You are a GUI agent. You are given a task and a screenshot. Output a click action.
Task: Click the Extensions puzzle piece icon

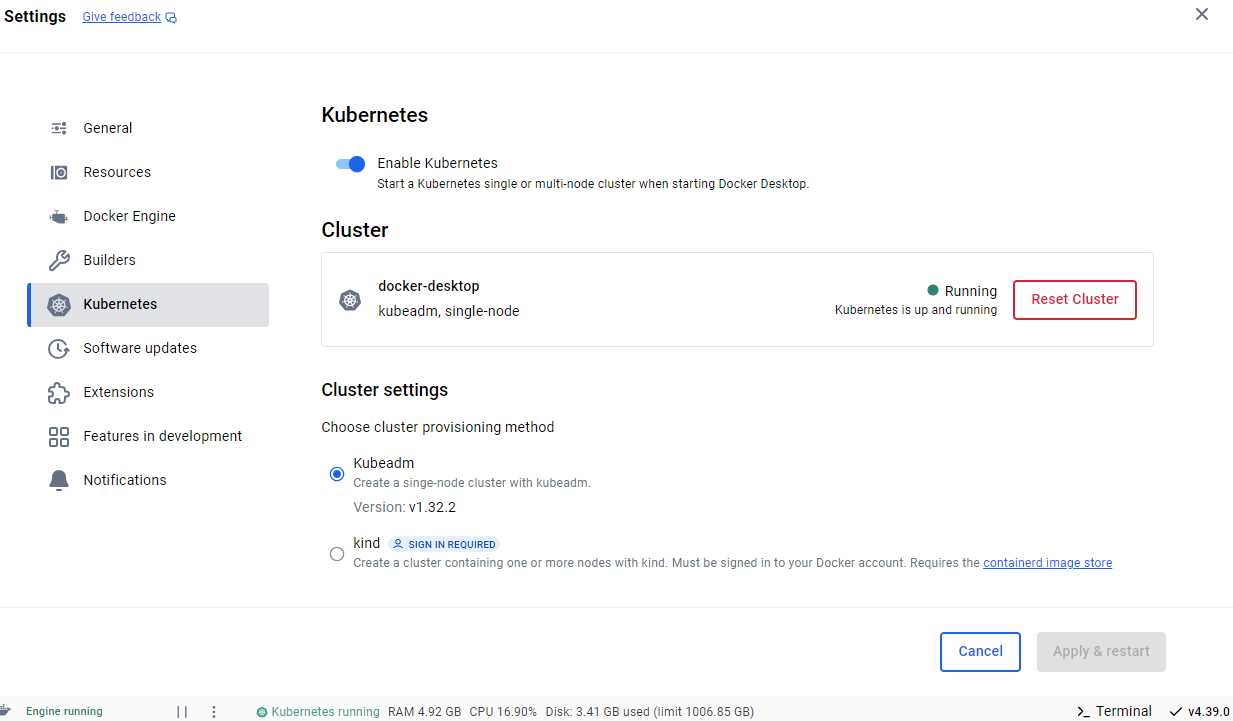click(59, 392)
